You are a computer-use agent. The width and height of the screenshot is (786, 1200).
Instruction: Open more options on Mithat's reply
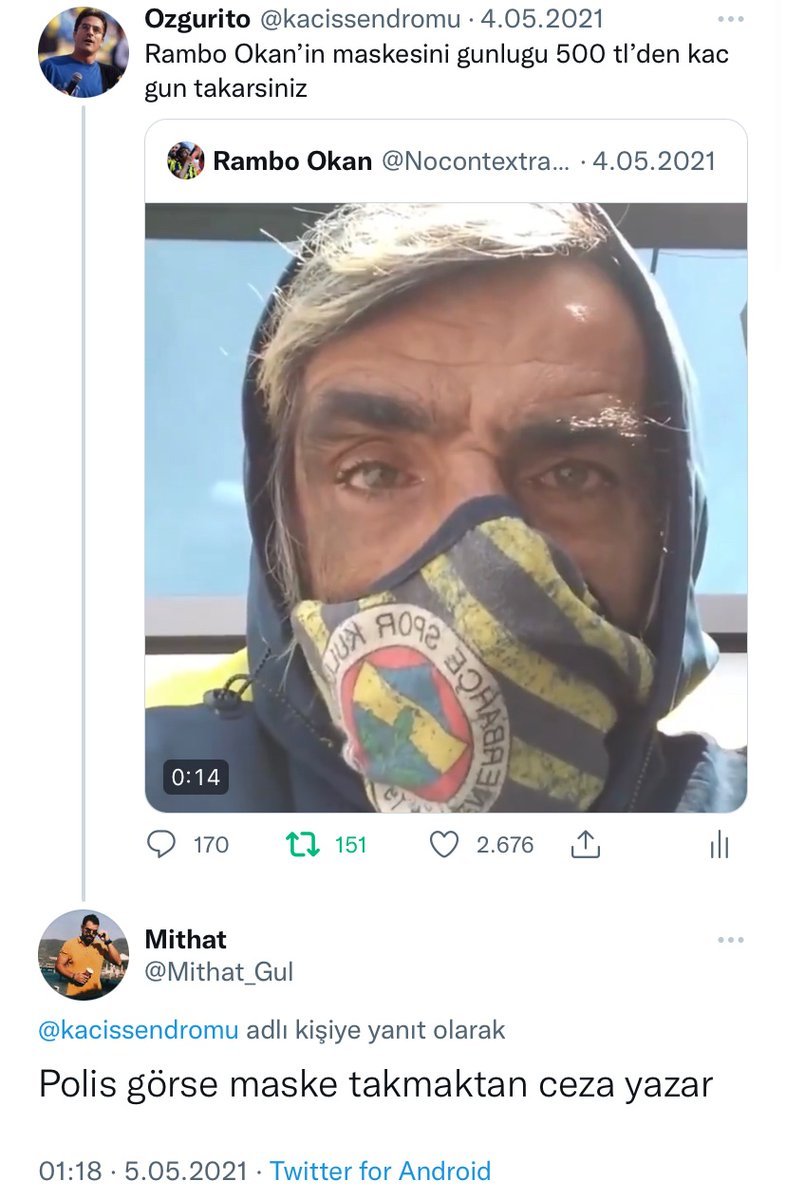(x=731, y=940)
